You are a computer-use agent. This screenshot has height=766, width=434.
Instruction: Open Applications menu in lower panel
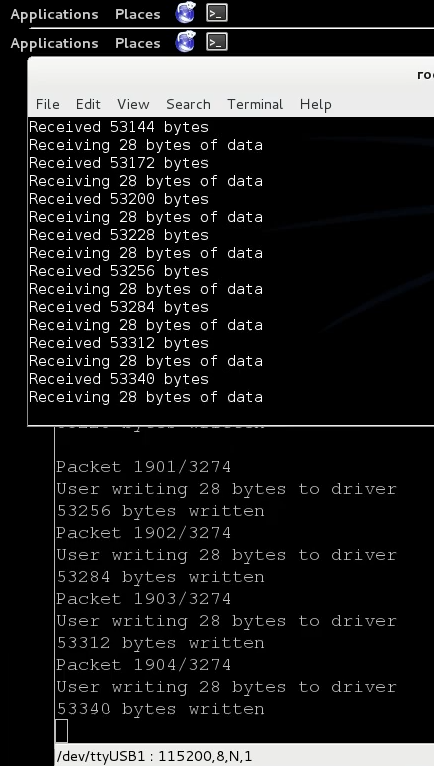pos(54,43)
